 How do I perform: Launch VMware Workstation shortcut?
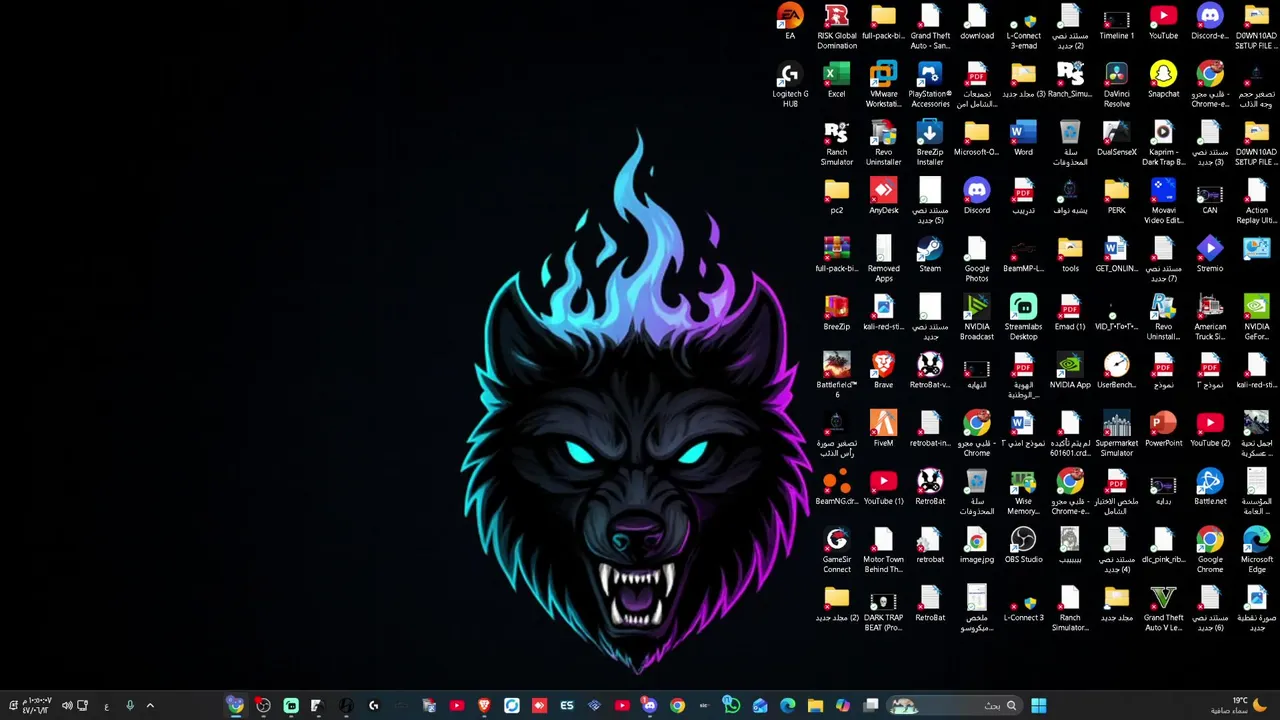point(883,86)
